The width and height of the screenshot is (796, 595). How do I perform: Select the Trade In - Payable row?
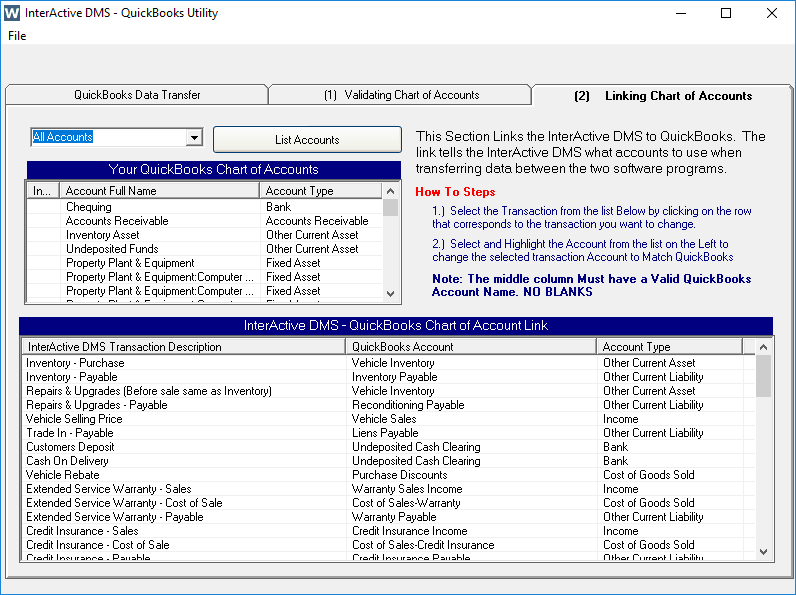pos(388,433)
